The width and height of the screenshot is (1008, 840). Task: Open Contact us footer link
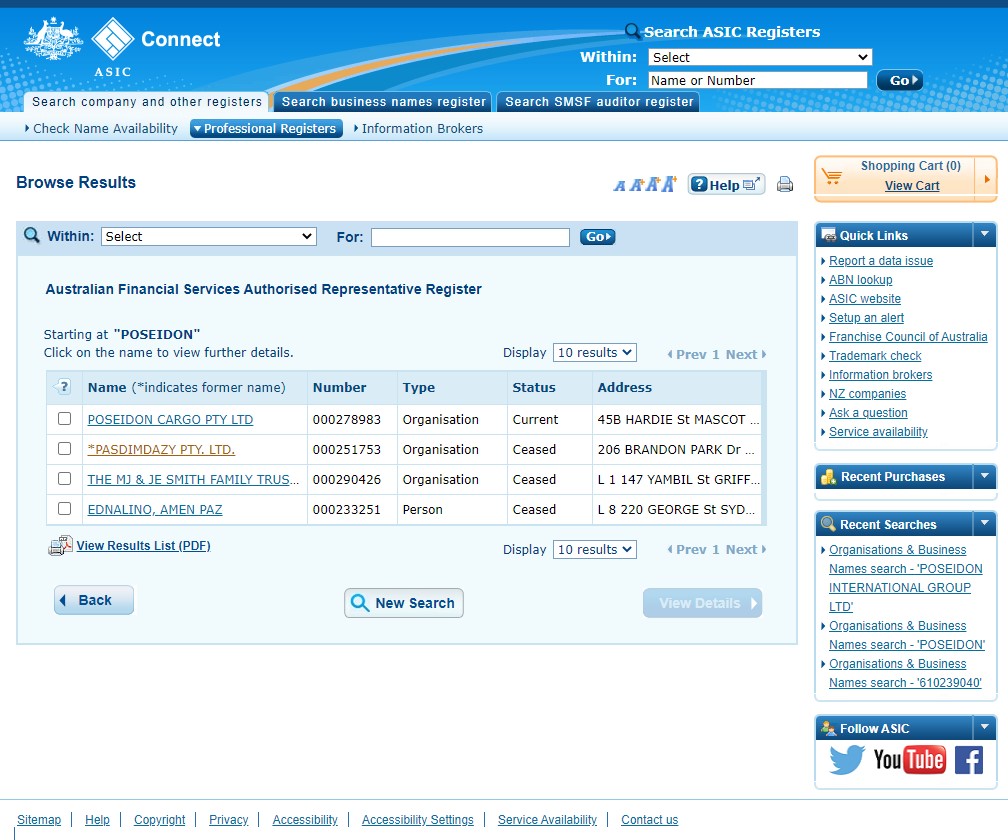click(649, 819)
